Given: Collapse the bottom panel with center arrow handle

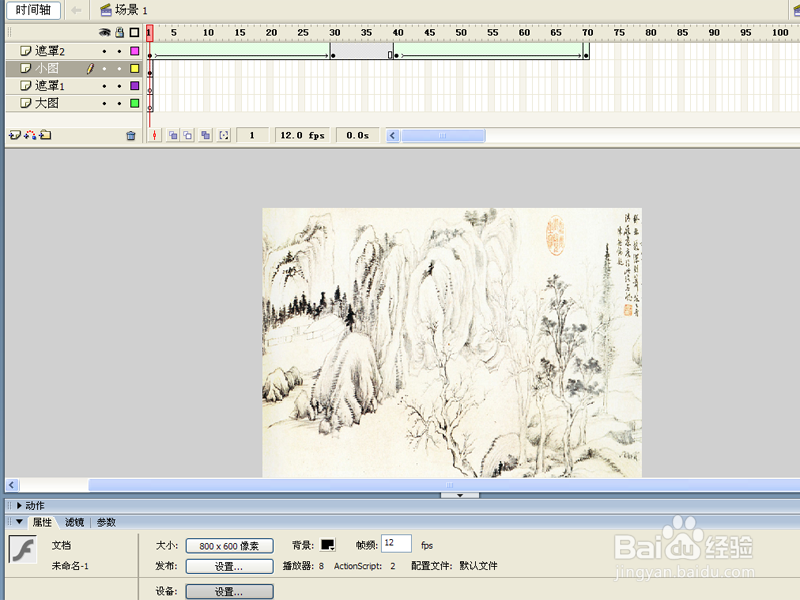Looking at the screenshot, I should 460,495.
